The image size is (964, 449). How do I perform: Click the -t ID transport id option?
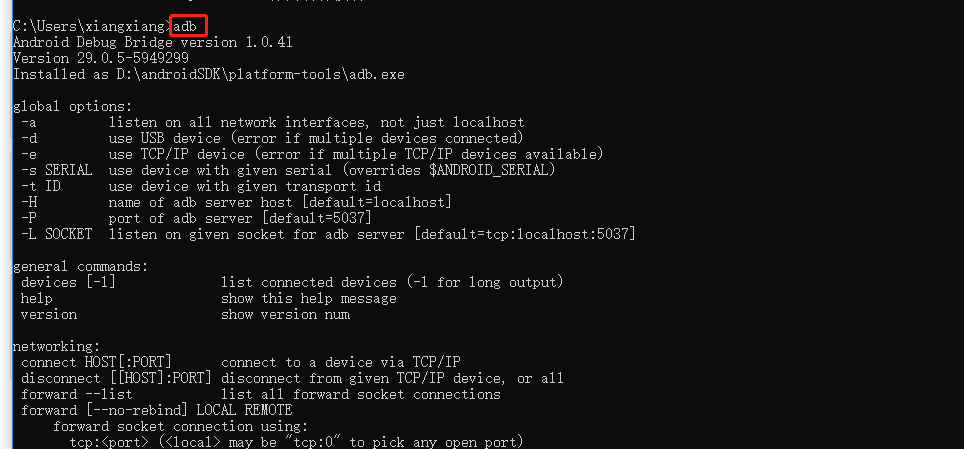(x=200, y=186)
